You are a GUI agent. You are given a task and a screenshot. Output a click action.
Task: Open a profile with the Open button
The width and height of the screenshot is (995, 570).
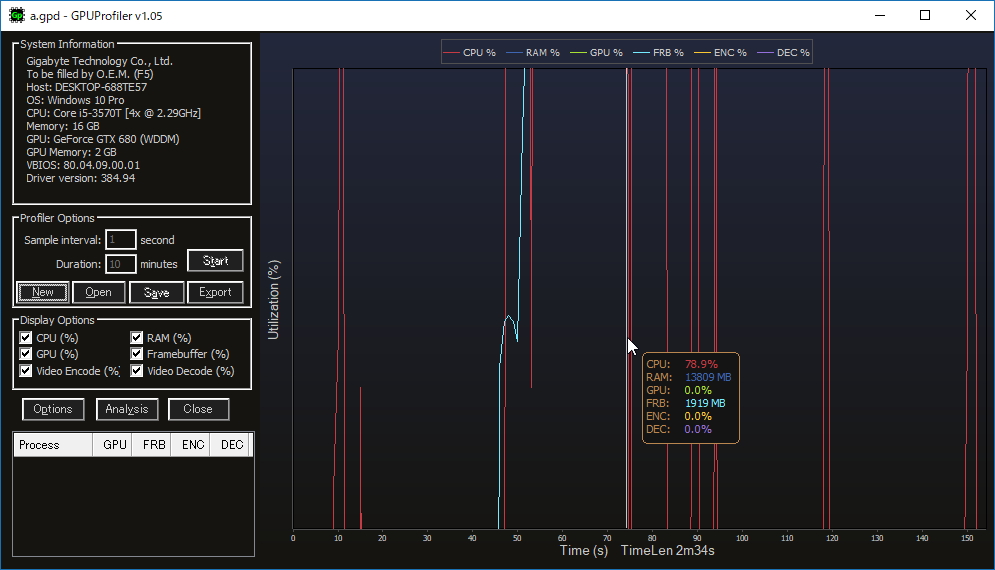coord(98,292)
